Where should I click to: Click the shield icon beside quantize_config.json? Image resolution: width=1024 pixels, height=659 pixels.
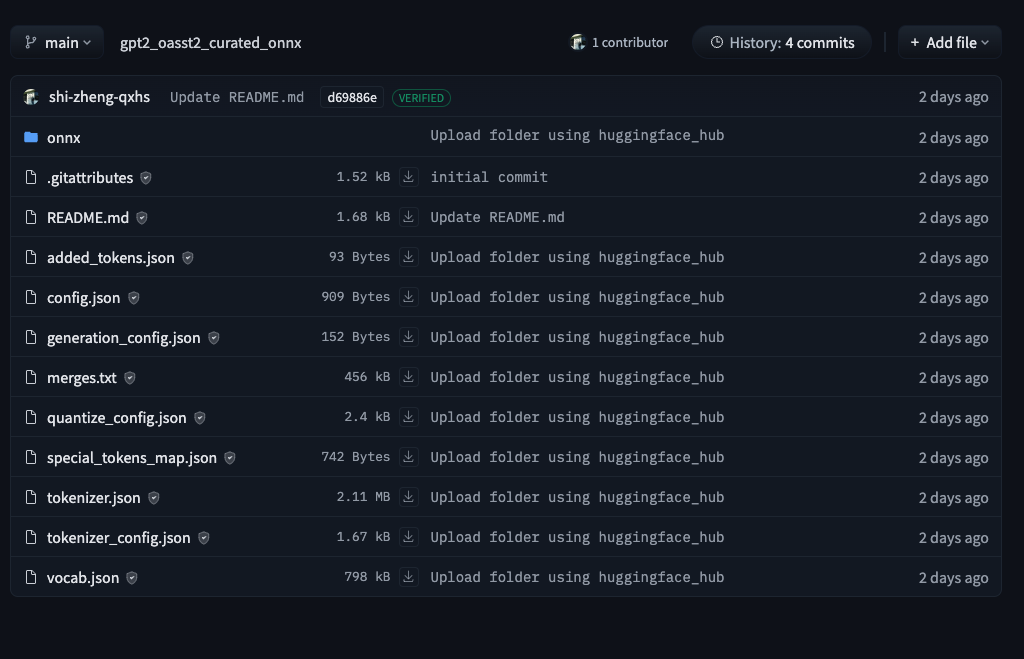(x=200, y=418)
